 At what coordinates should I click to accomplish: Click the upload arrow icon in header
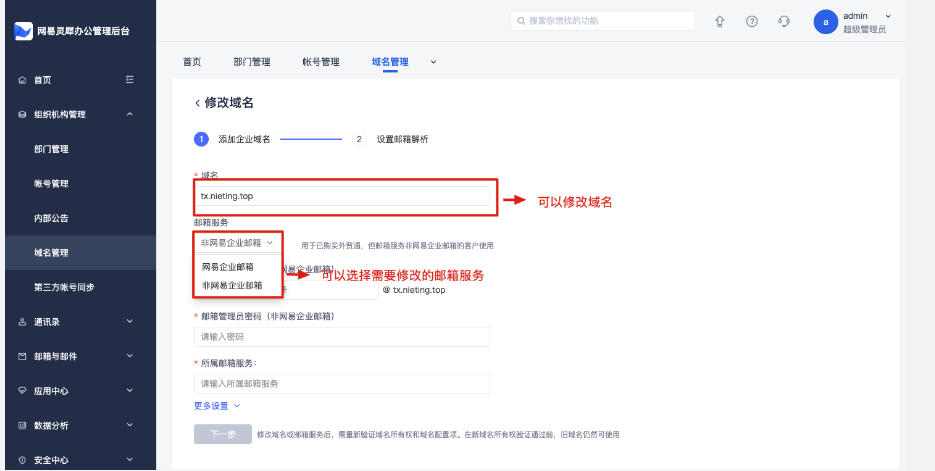pos(720,21)
